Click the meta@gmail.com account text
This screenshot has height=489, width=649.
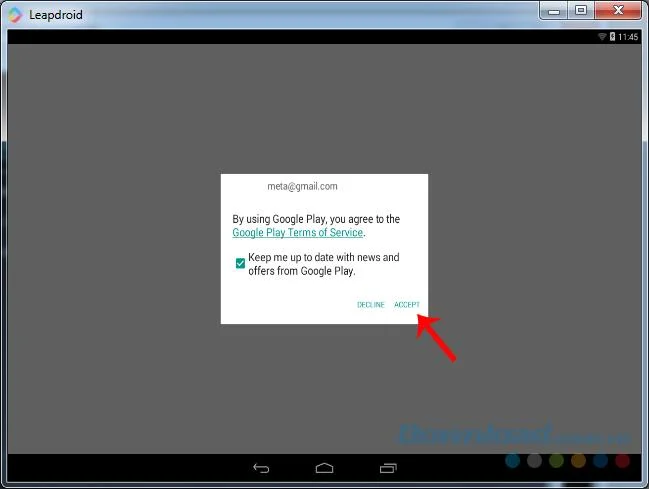tap(302, 186)
